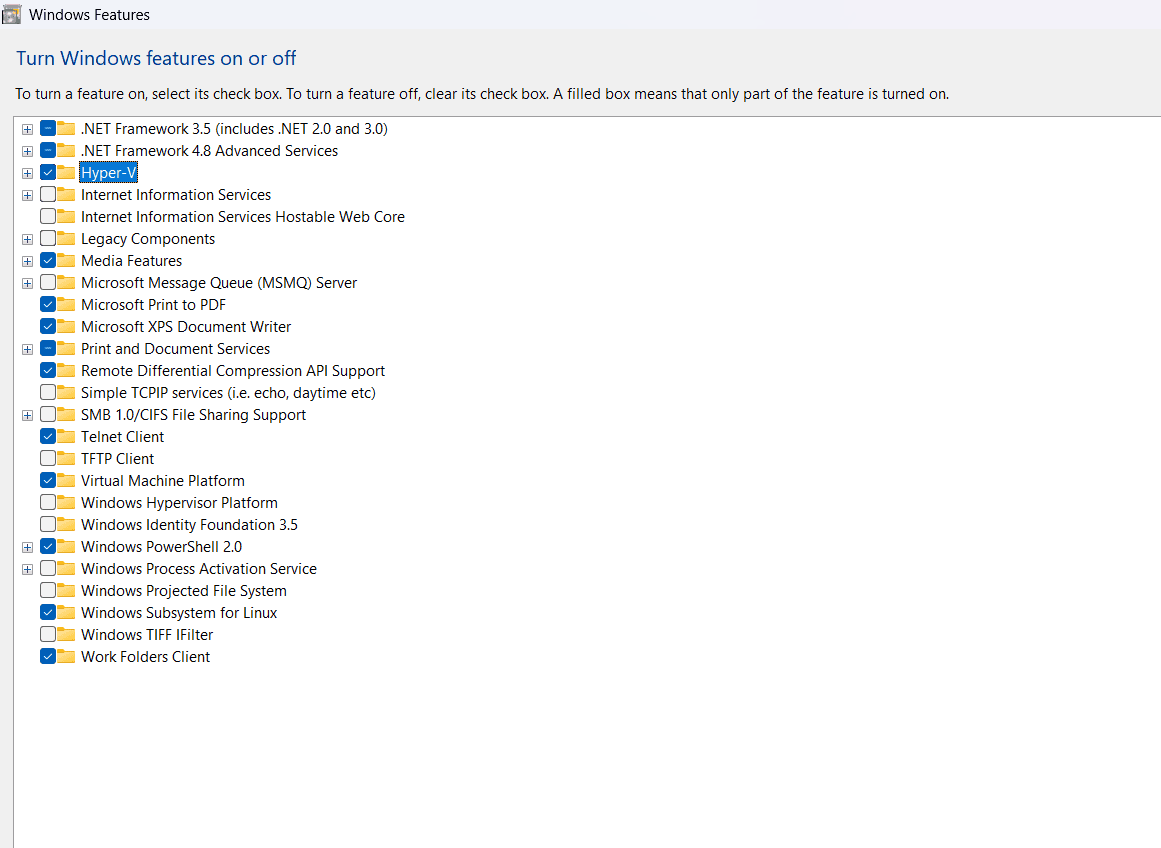Click the folder icon beside Hyper-V
This screenshot has height=848, width=1161.
click(x=67, y=173)
